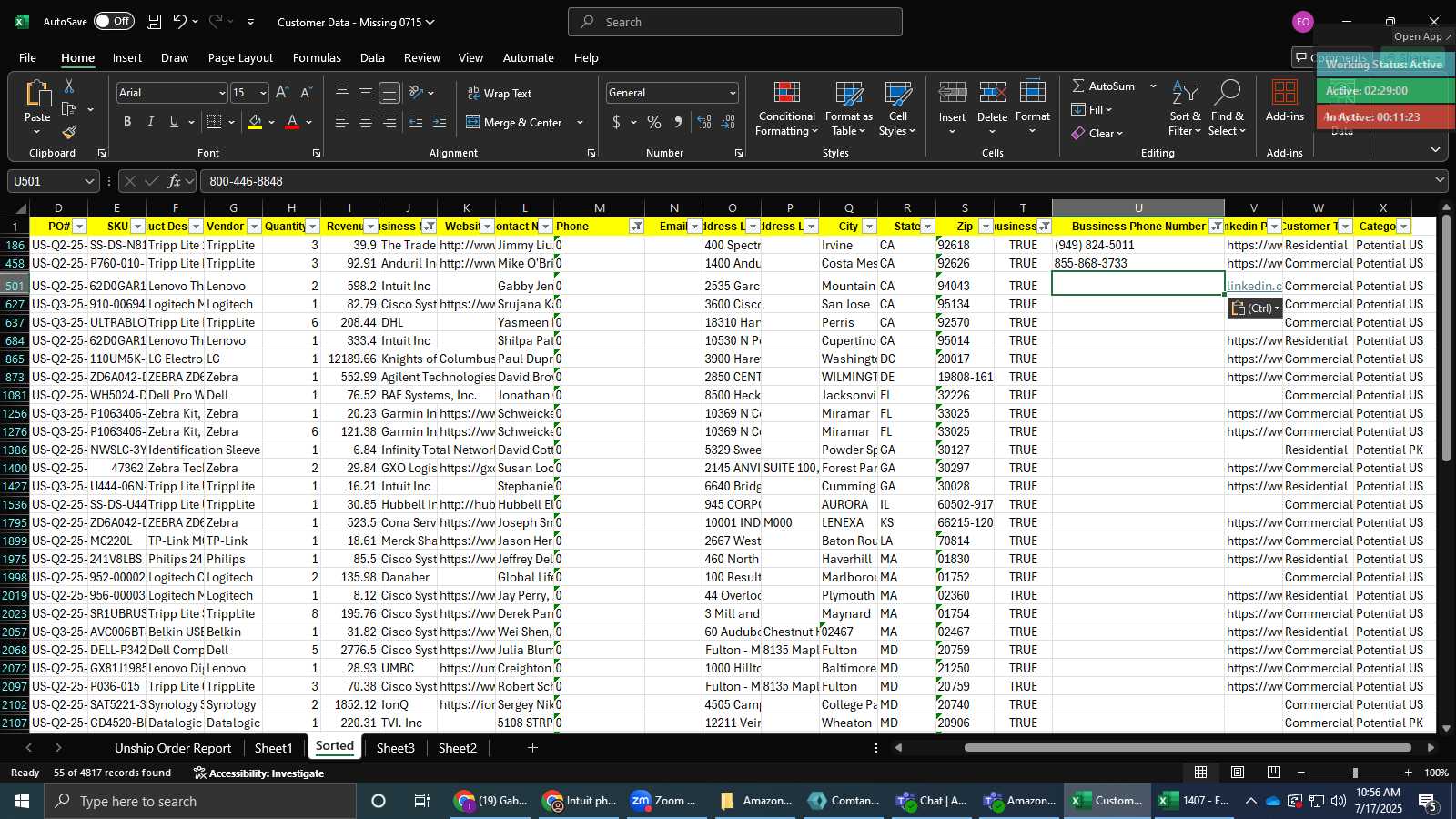Viewport: 1456px width, 819px height.
Task: Toggle Underline formatting
Action: [174, 122]
